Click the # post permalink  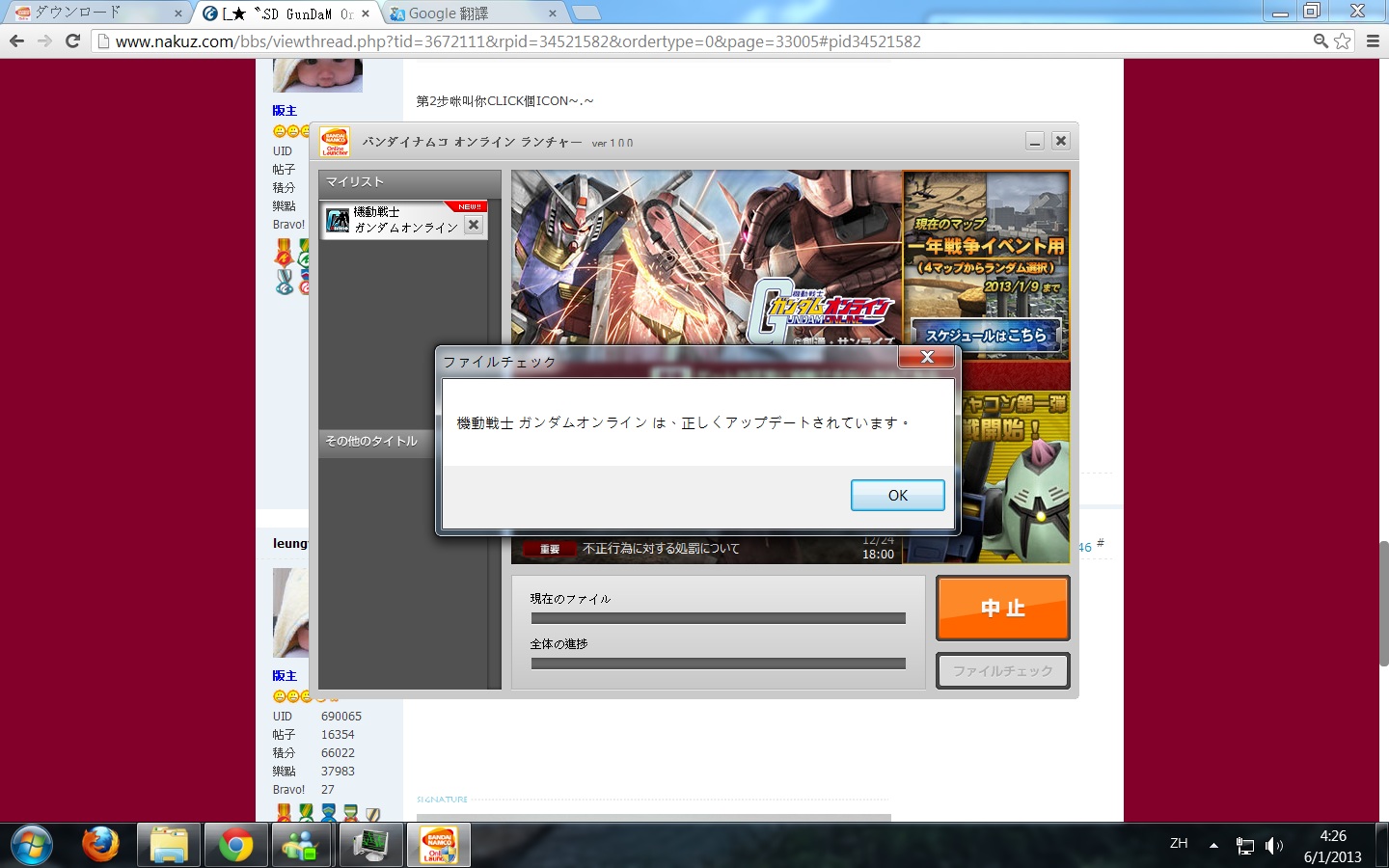point(1101,544)
